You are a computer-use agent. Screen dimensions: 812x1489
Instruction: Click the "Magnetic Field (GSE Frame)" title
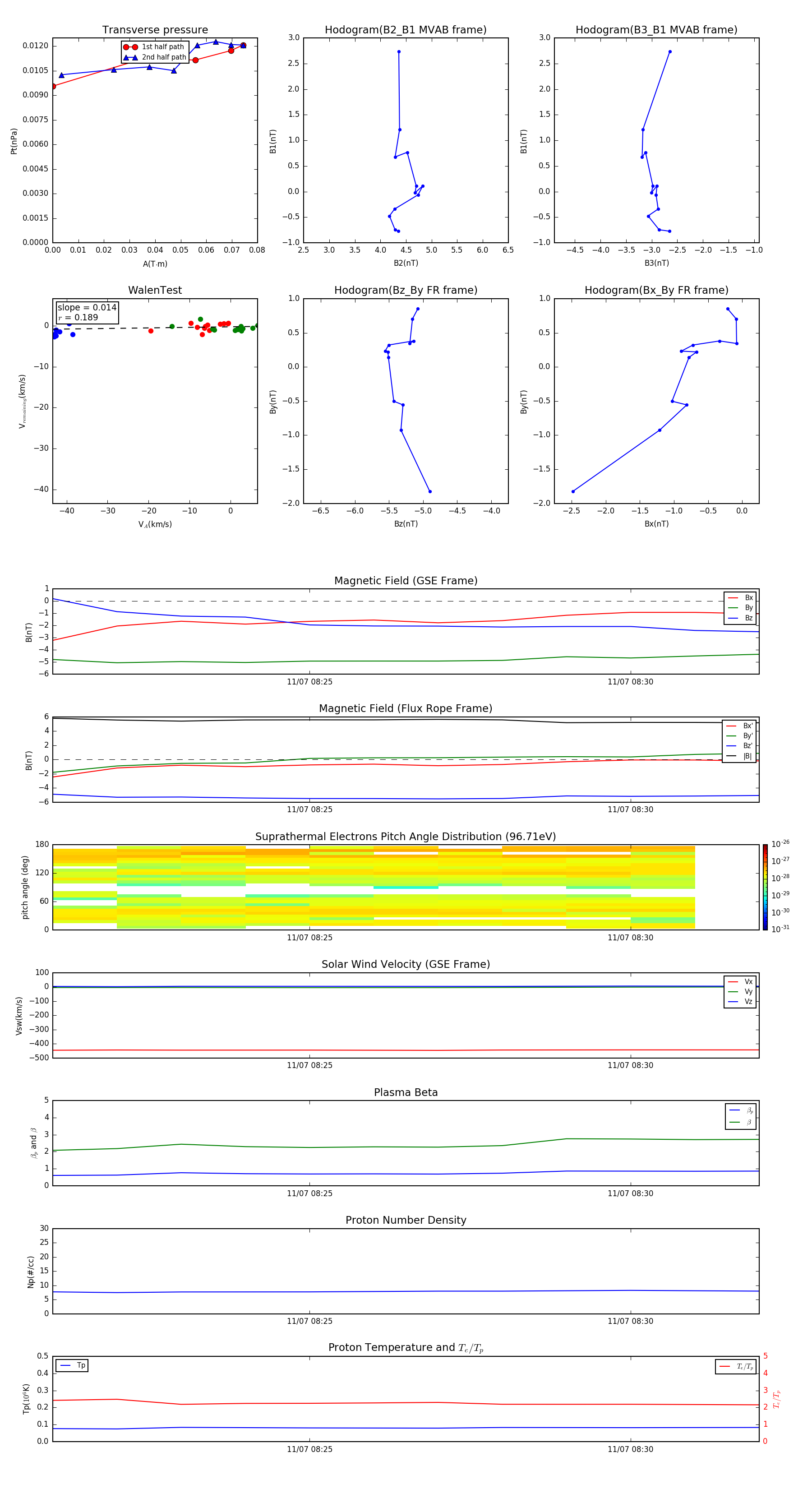[406, 581]
